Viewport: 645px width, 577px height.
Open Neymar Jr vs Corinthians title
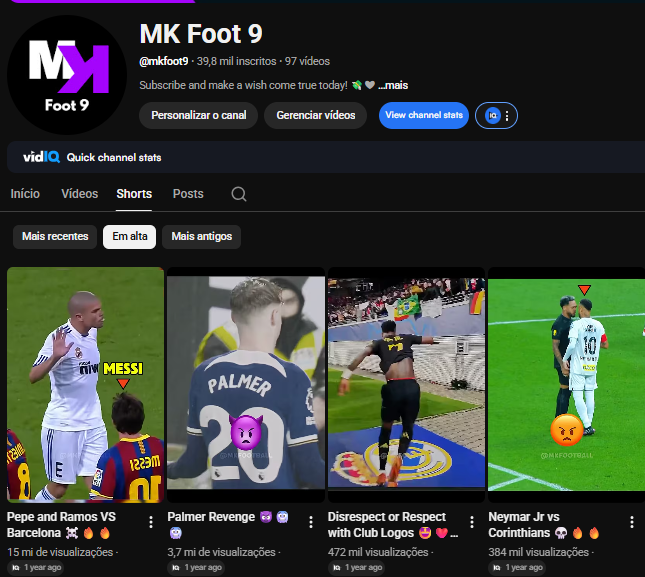click(543, 525)
